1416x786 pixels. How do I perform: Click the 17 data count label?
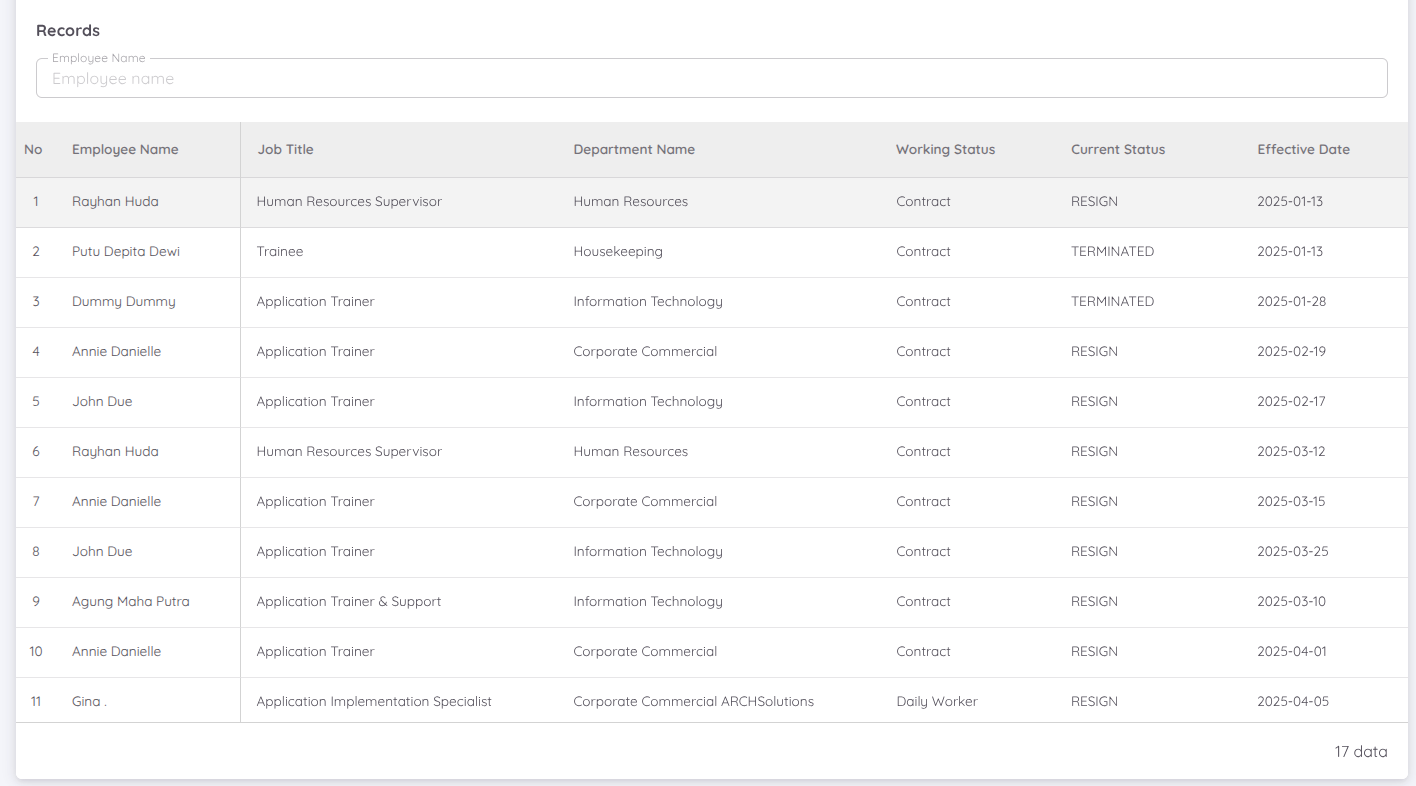(x=1361, y=751)
